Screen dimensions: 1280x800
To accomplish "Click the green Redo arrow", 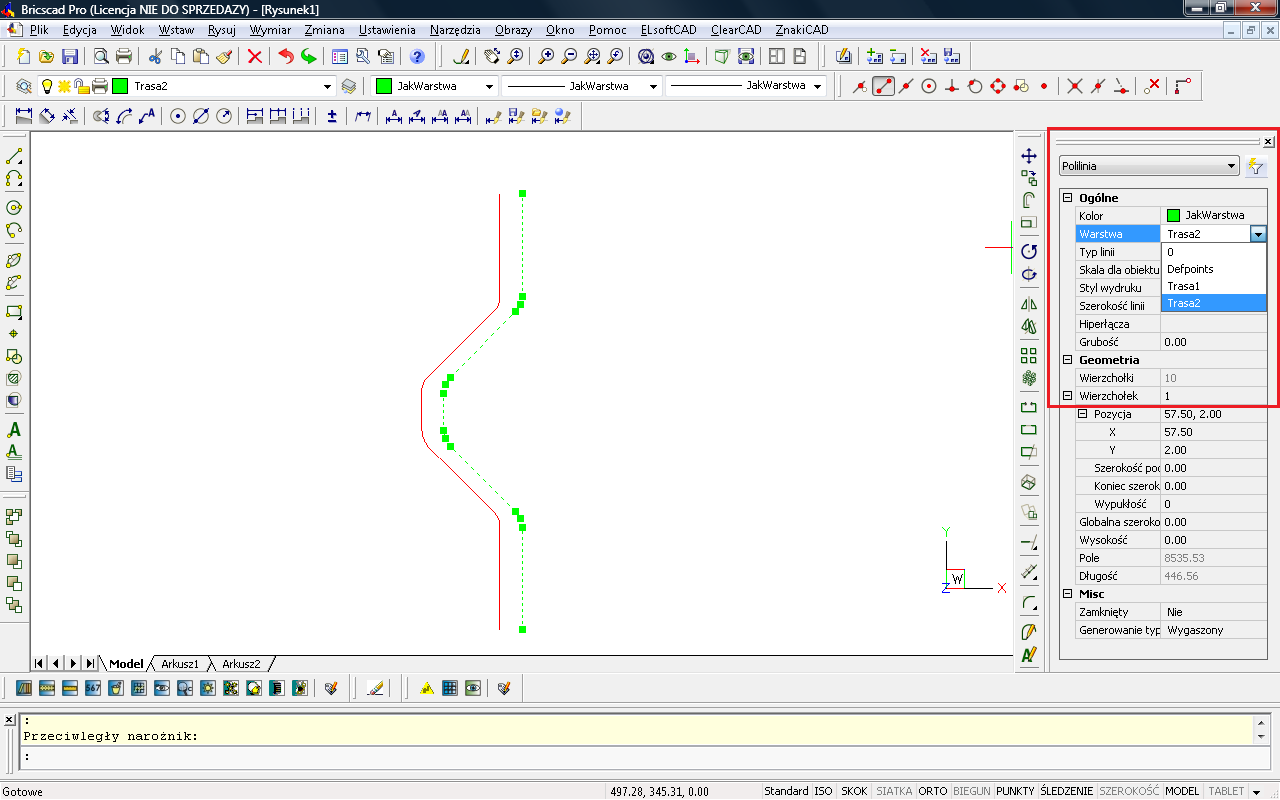I will pyautogui.click(x=309, y=56).
